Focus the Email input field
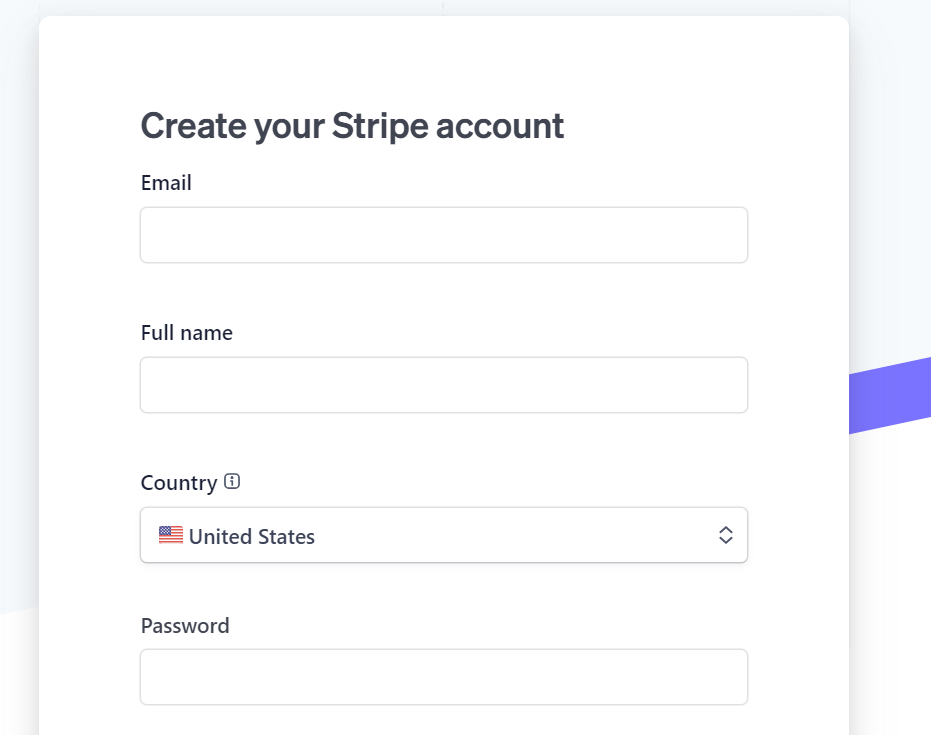This screenshot has height=735, width=931. (444, 235)
